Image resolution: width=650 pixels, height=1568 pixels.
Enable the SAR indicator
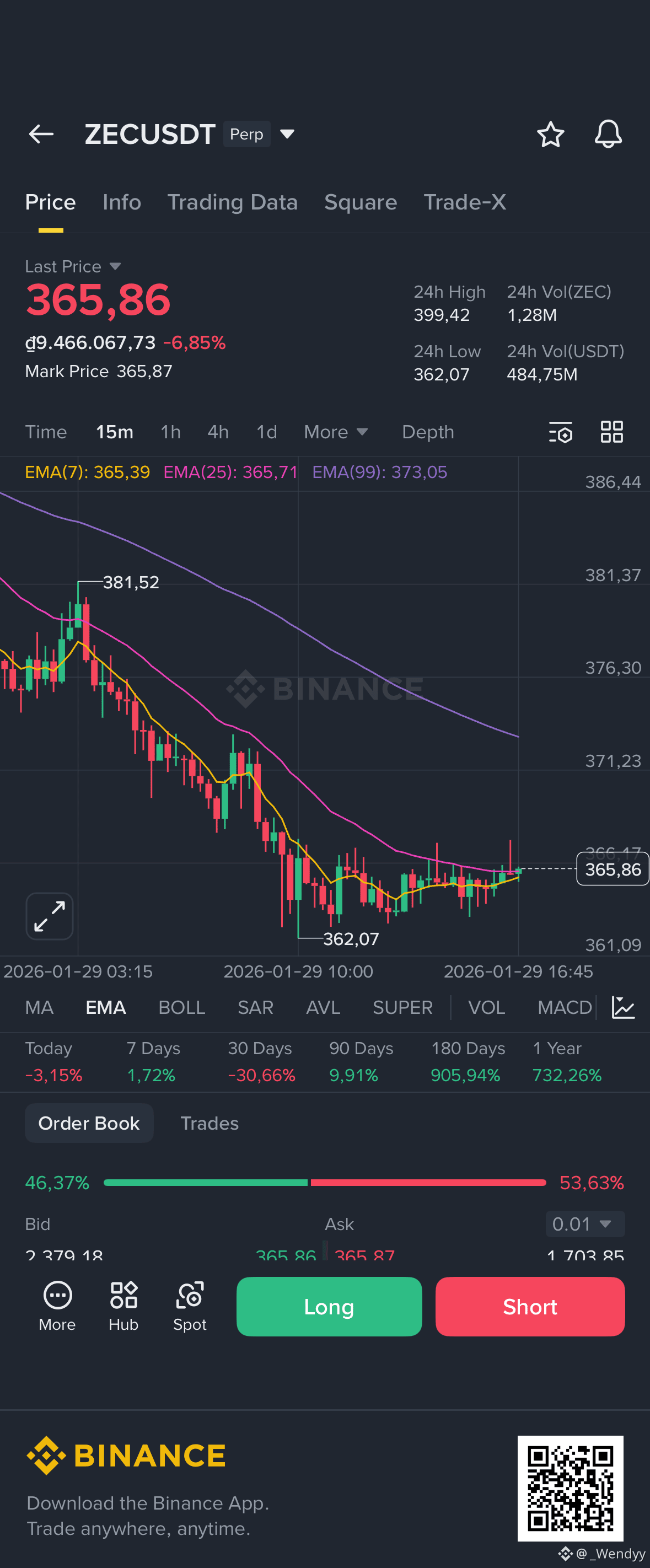point(255,1007)
